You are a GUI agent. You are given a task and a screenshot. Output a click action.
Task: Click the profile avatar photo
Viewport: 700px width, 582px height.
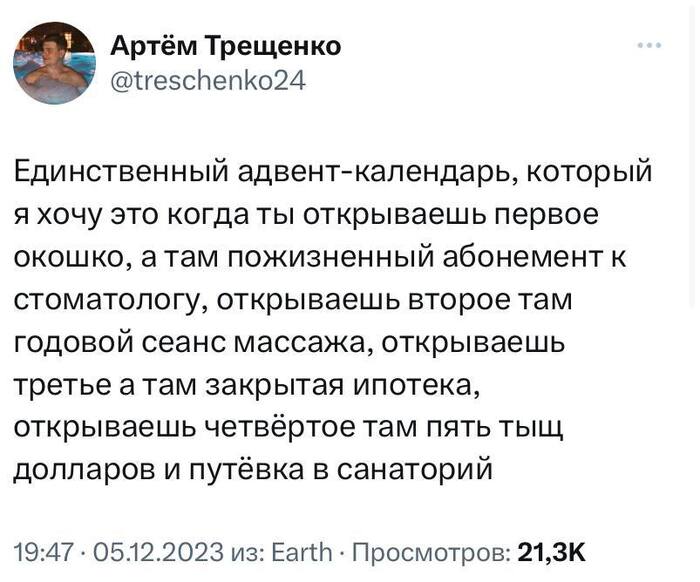[x=54, y=63]
